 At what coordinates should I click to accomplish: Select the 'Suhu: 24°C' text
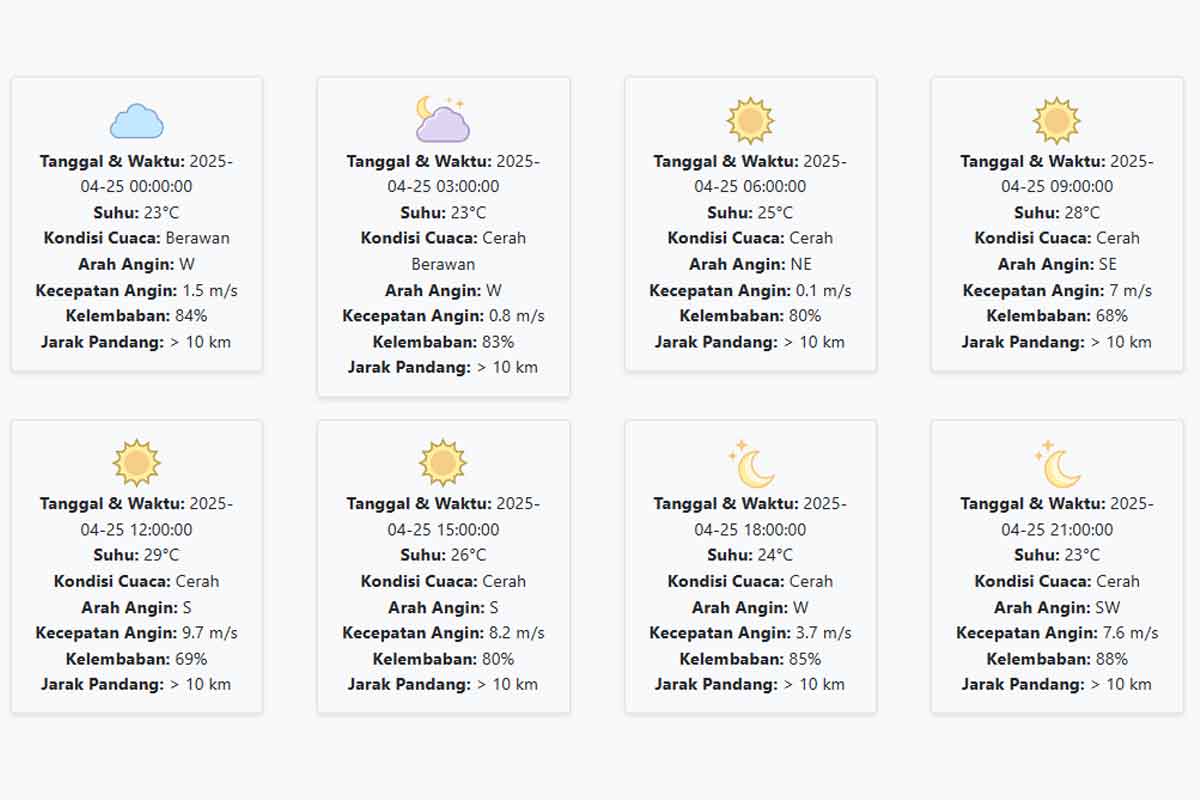coord(750,555)
